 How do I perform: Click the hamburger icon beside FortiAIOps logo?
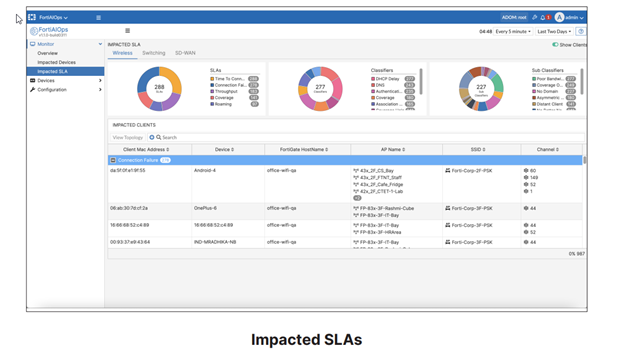(127, 31)
